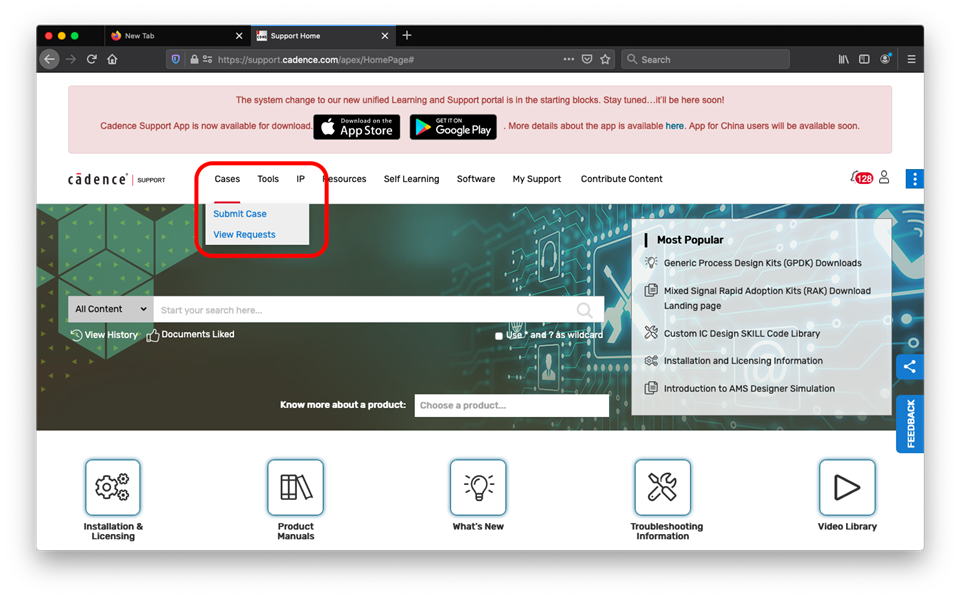Click the Cadence Support logo
This screenshot has height=598, width=960.
click(x=116, y=179)
